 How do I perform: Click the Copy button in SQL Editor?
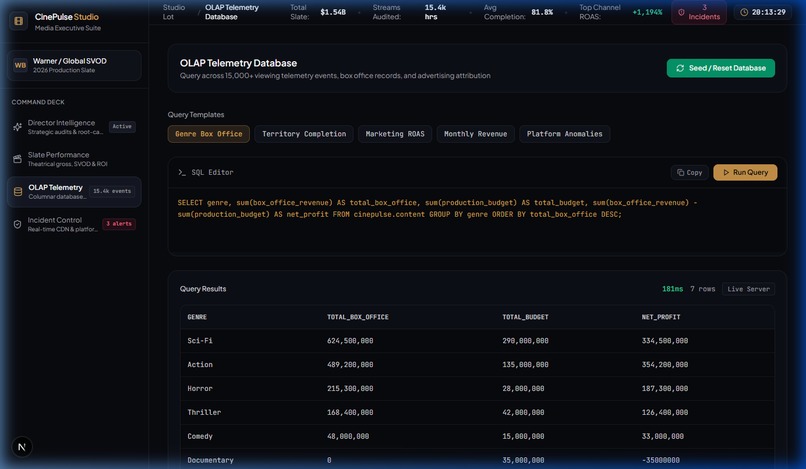click(689, 172)
